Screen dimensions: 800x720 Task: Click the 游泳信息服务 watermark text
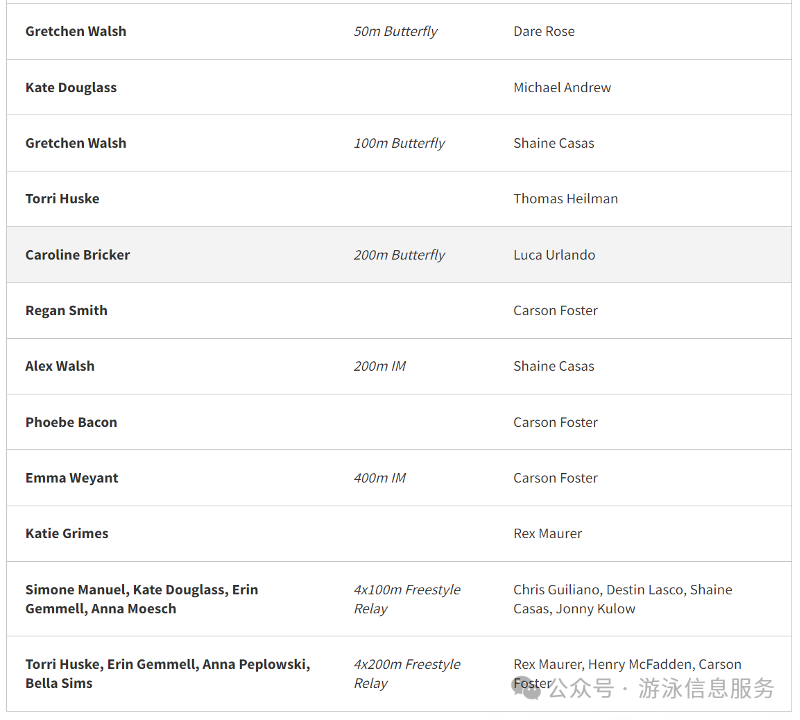706,689
